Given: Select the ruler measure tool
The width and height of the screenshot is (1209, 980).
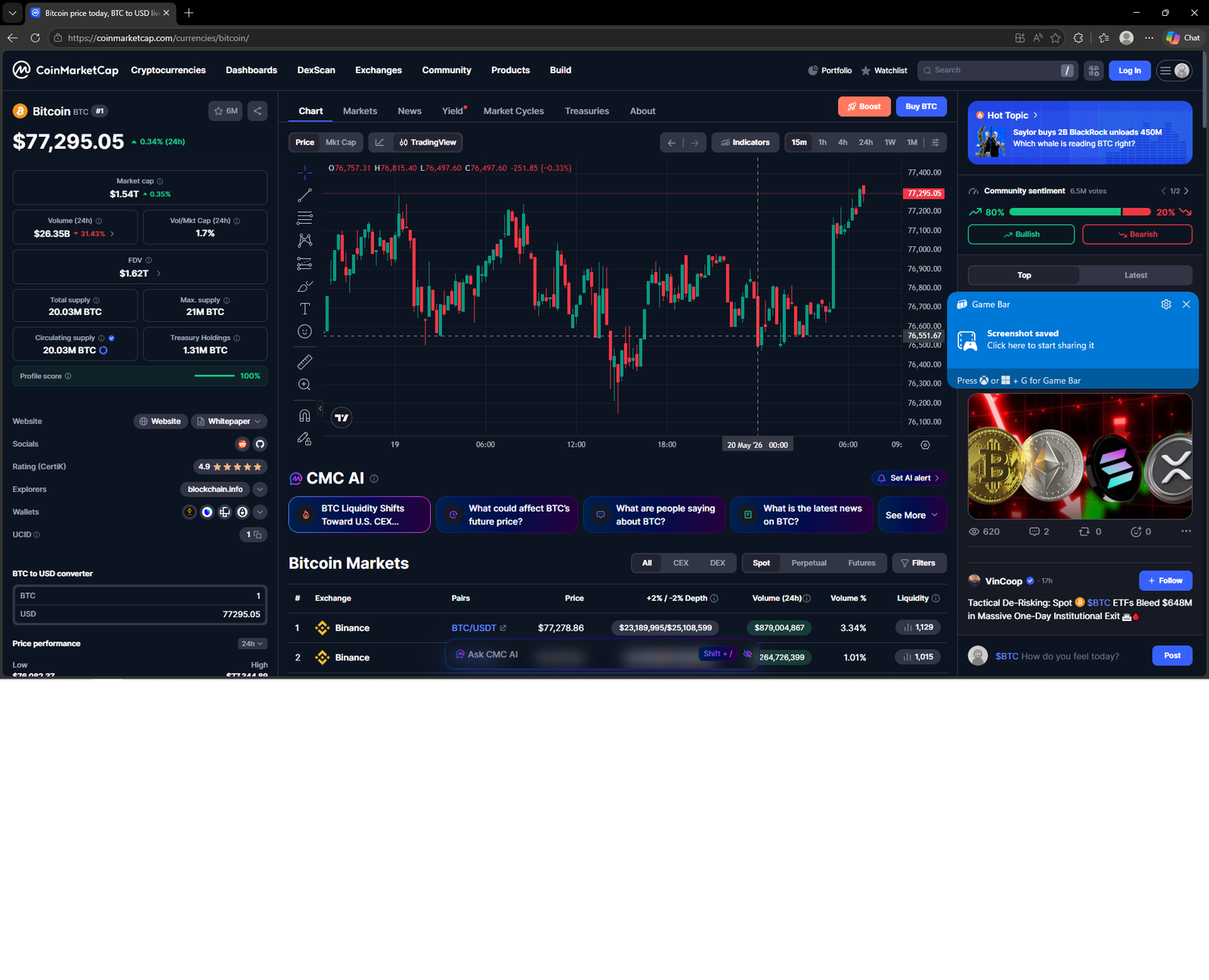Looking at the screenshot, I should pyautogui.click(x=305, y=362).
